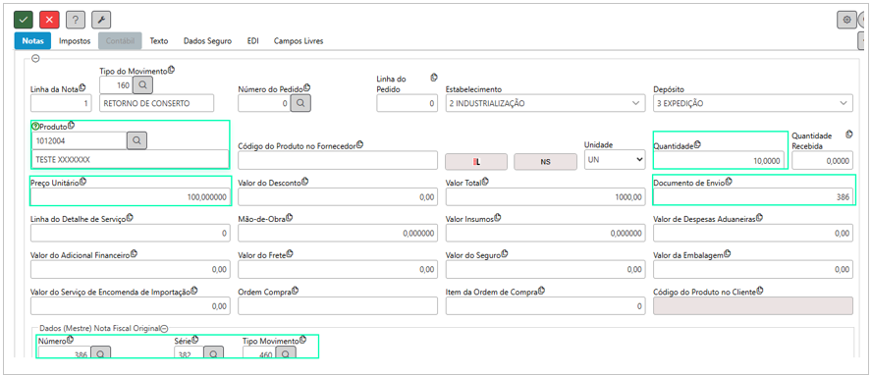871x375 pixels.
Task: Open help with the question mark icon
Action: tap(76, 20)
